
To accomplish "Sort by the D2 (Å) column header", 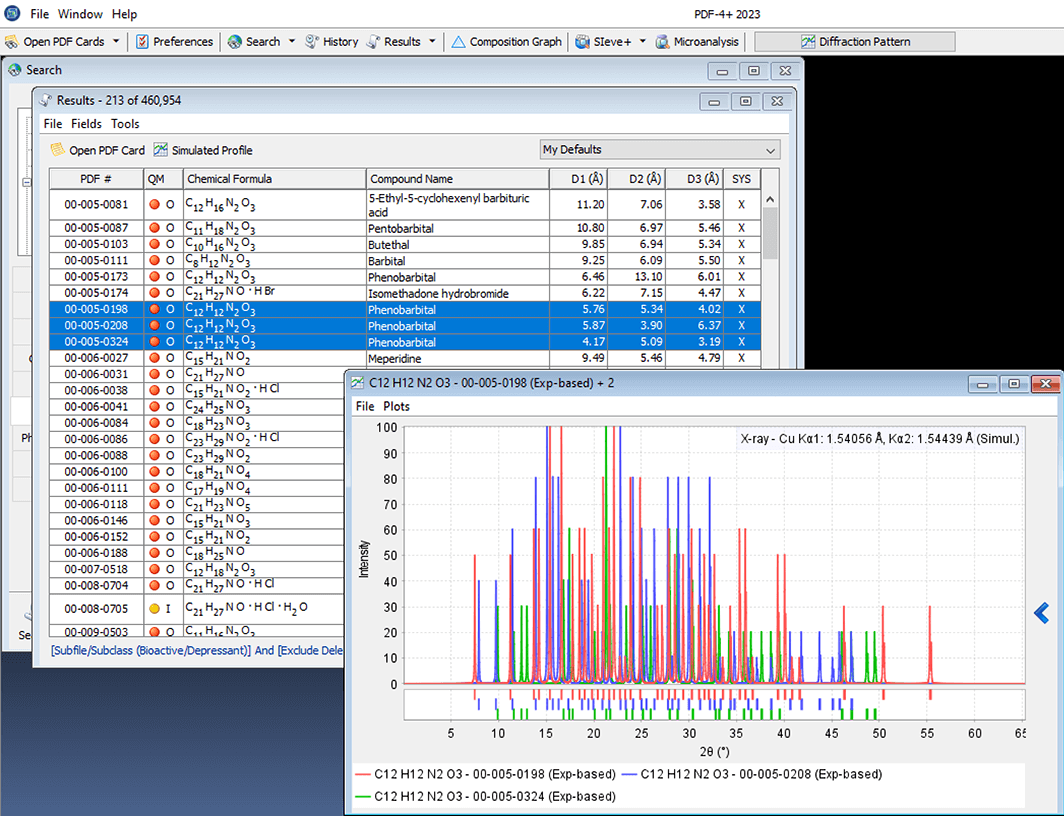I will tap(636, 178).
